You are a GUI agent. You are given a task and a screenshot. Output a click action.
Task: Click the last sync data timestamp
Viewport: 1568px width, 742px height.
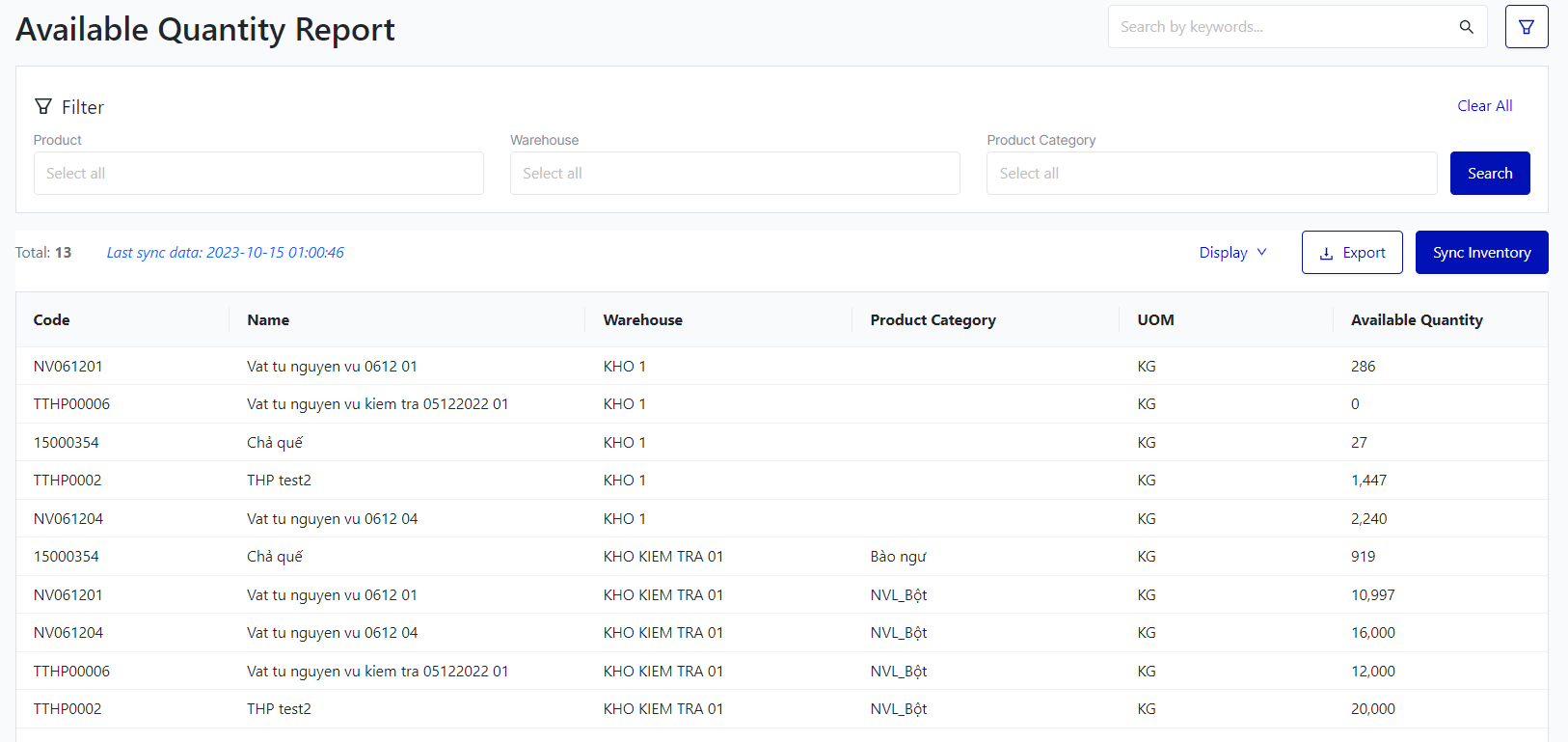pyautogui.click(x=225, y=253)
